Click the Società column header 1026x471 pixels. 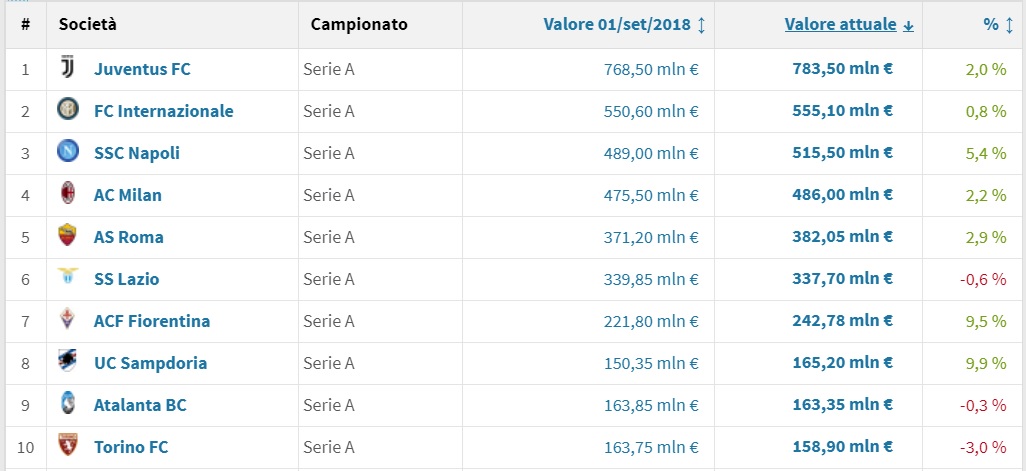(x=88, y=24)
